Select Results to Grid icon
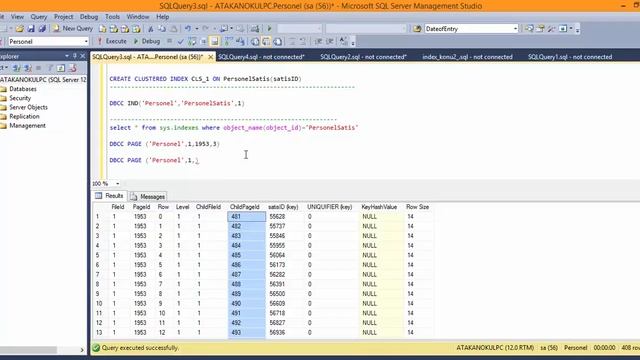This screenshot has width=640, height=360. point(266,41)
